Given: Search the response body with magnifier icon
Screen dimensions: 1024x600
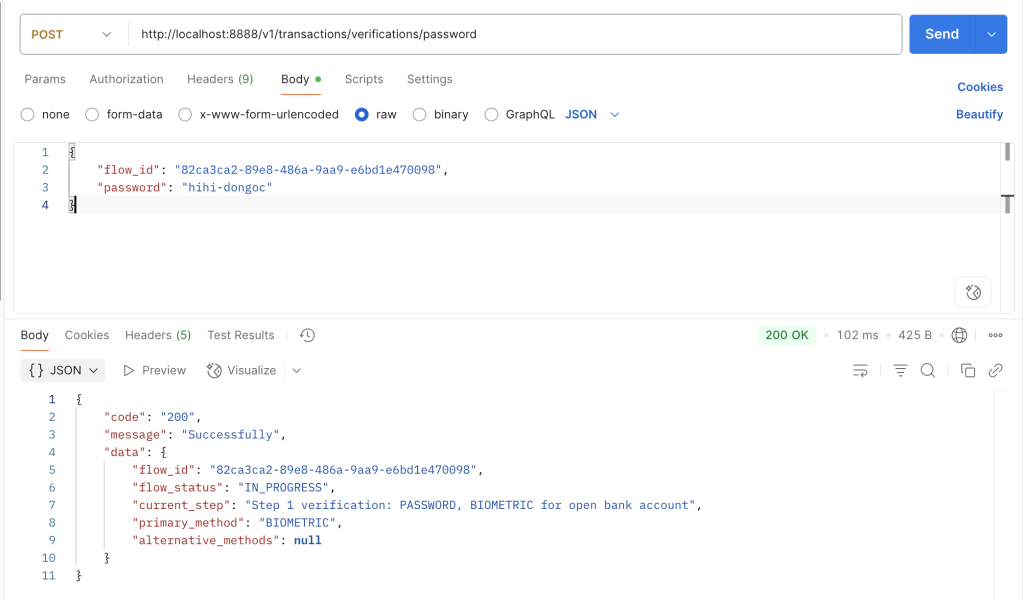Looking at the screenshot, I should [927, 371].
